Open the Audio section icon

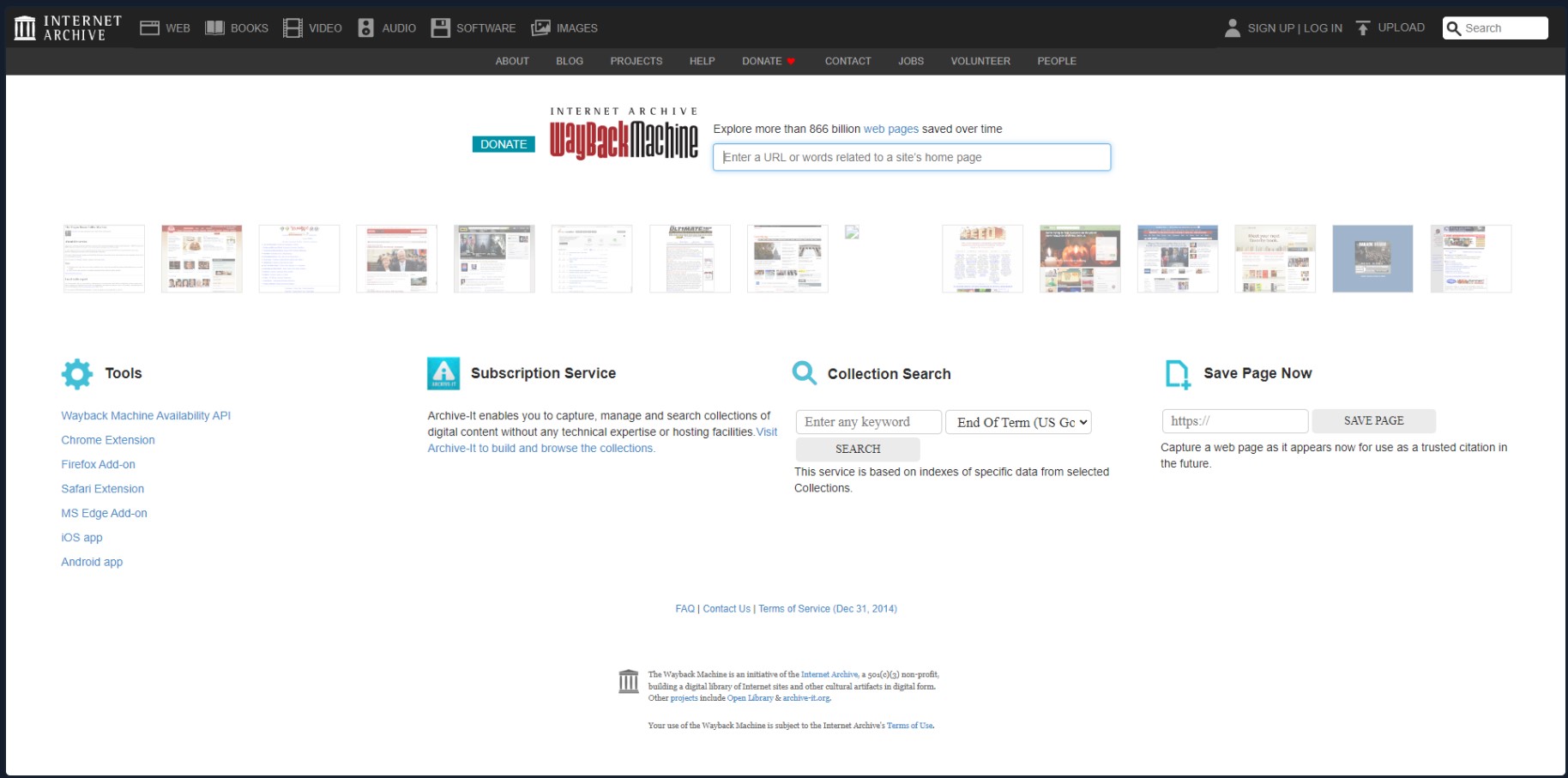click(x=365, y=28)
